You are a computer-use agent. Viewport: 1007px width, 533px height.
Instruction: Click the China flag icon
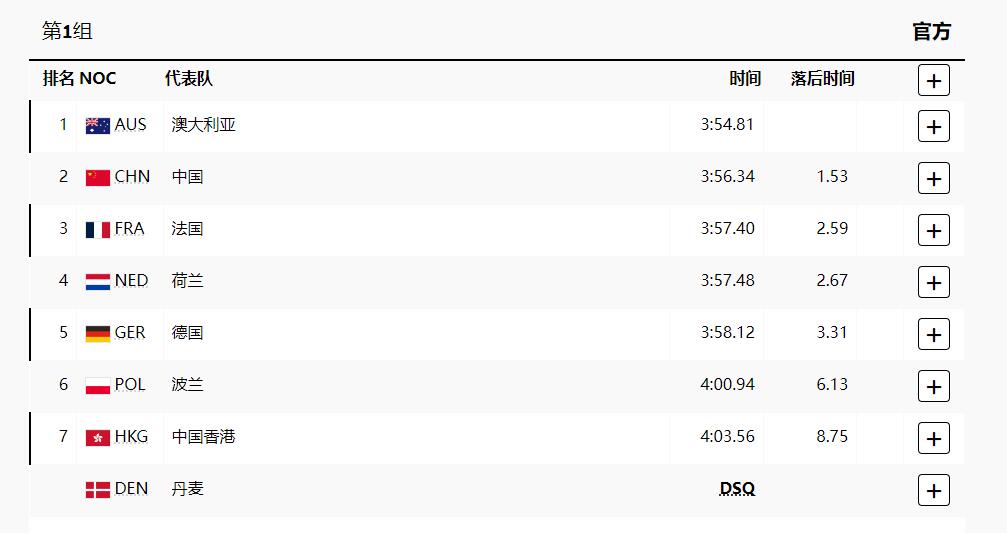[x=97, y=178]
